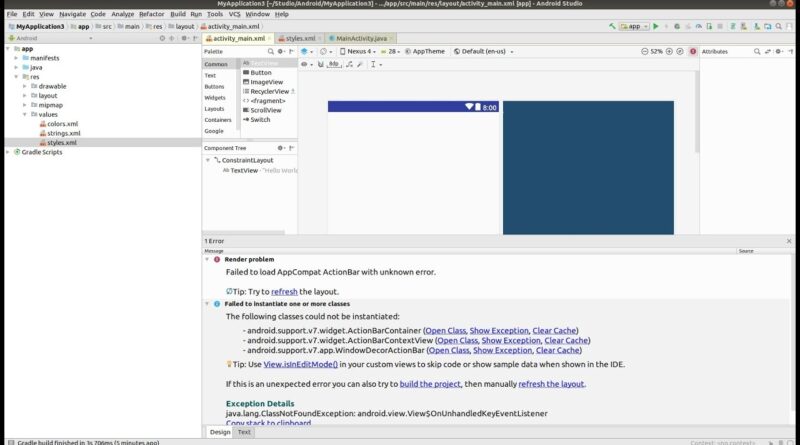Open design surface layers dropdown
Screen dimensions: 800x445
(307, 52)
